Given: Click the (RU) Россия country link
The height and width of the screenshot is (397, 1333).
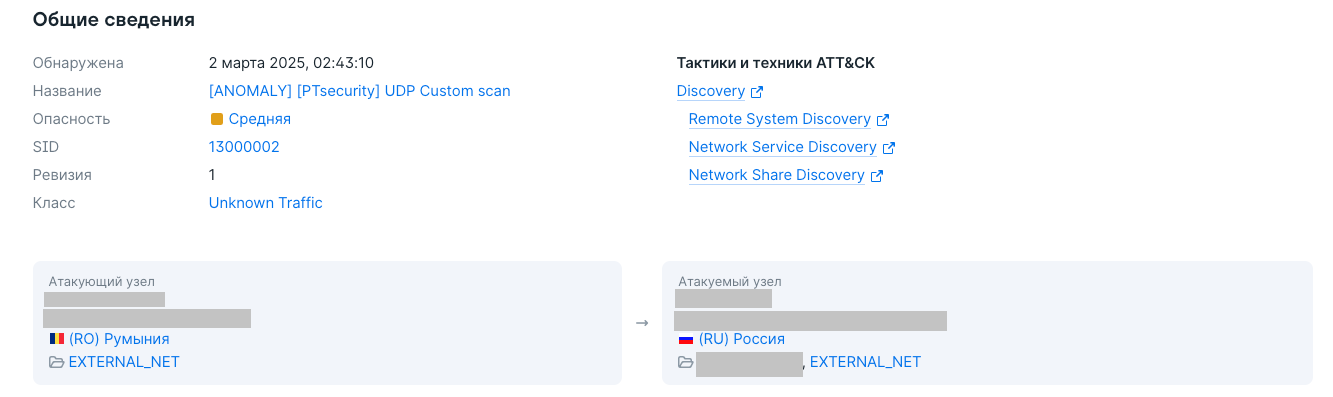Looking at the screenshot, I should 742,339.
